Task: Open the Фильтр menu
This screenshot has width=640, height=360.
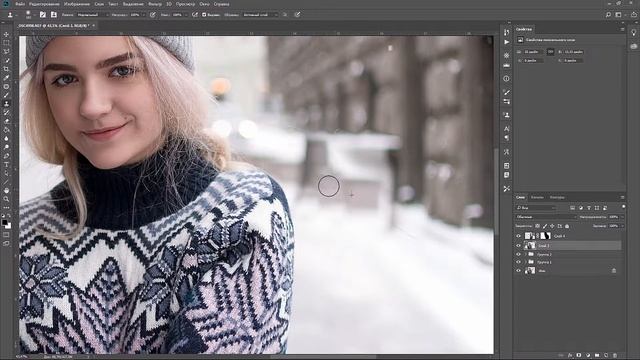Action: (x=155, y=4)
